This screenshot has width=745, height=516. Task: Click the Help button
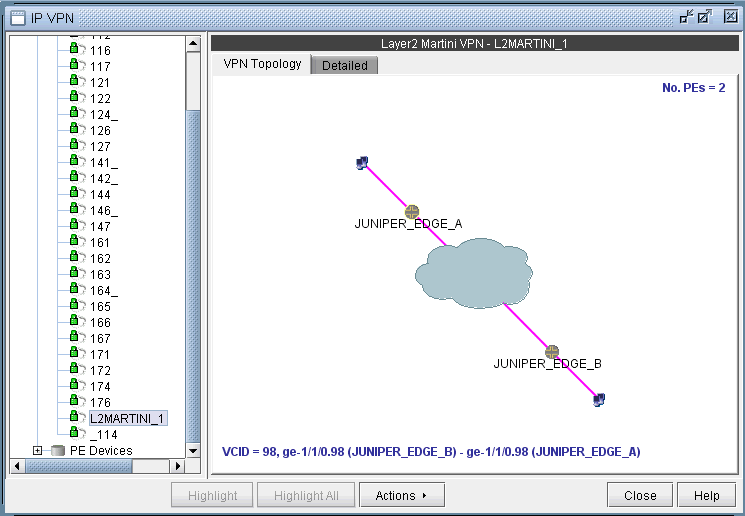tap(707, 496)
